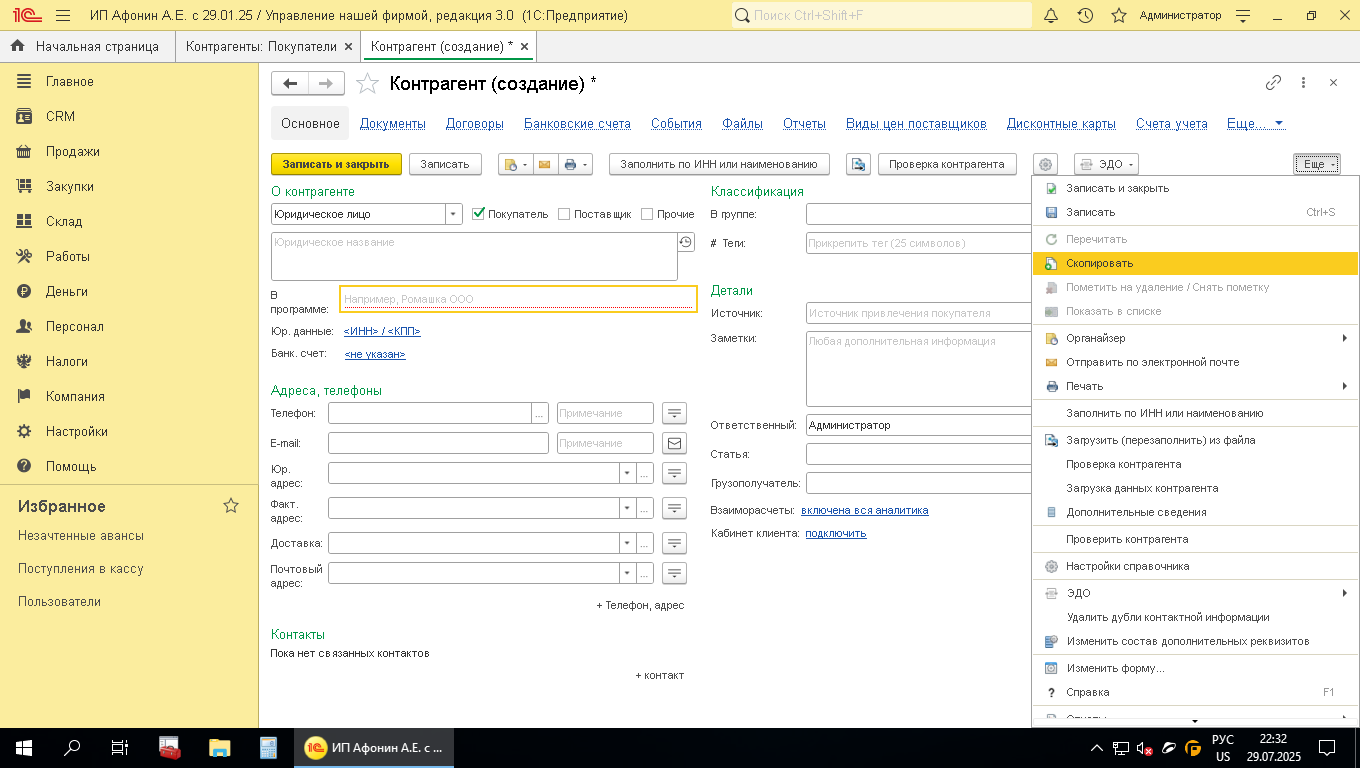Click Записать и закрыть yellow button

click(336, 164)
